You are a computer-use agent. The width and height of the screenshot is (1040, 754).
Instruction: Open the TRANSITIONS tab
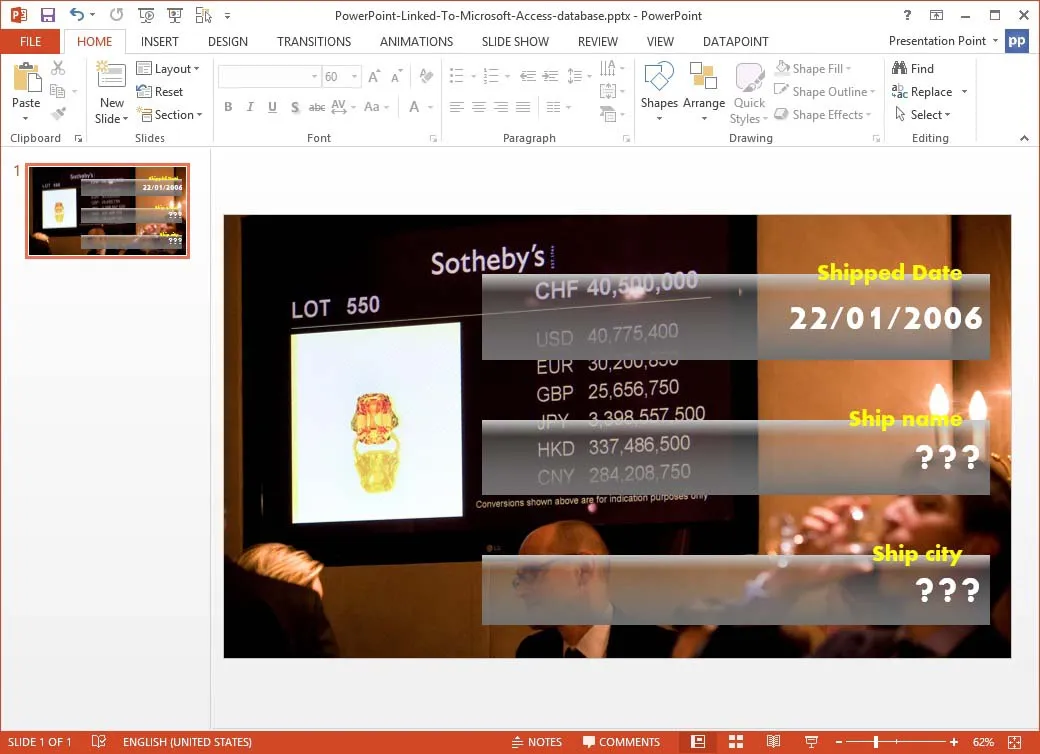click(313, 41)
